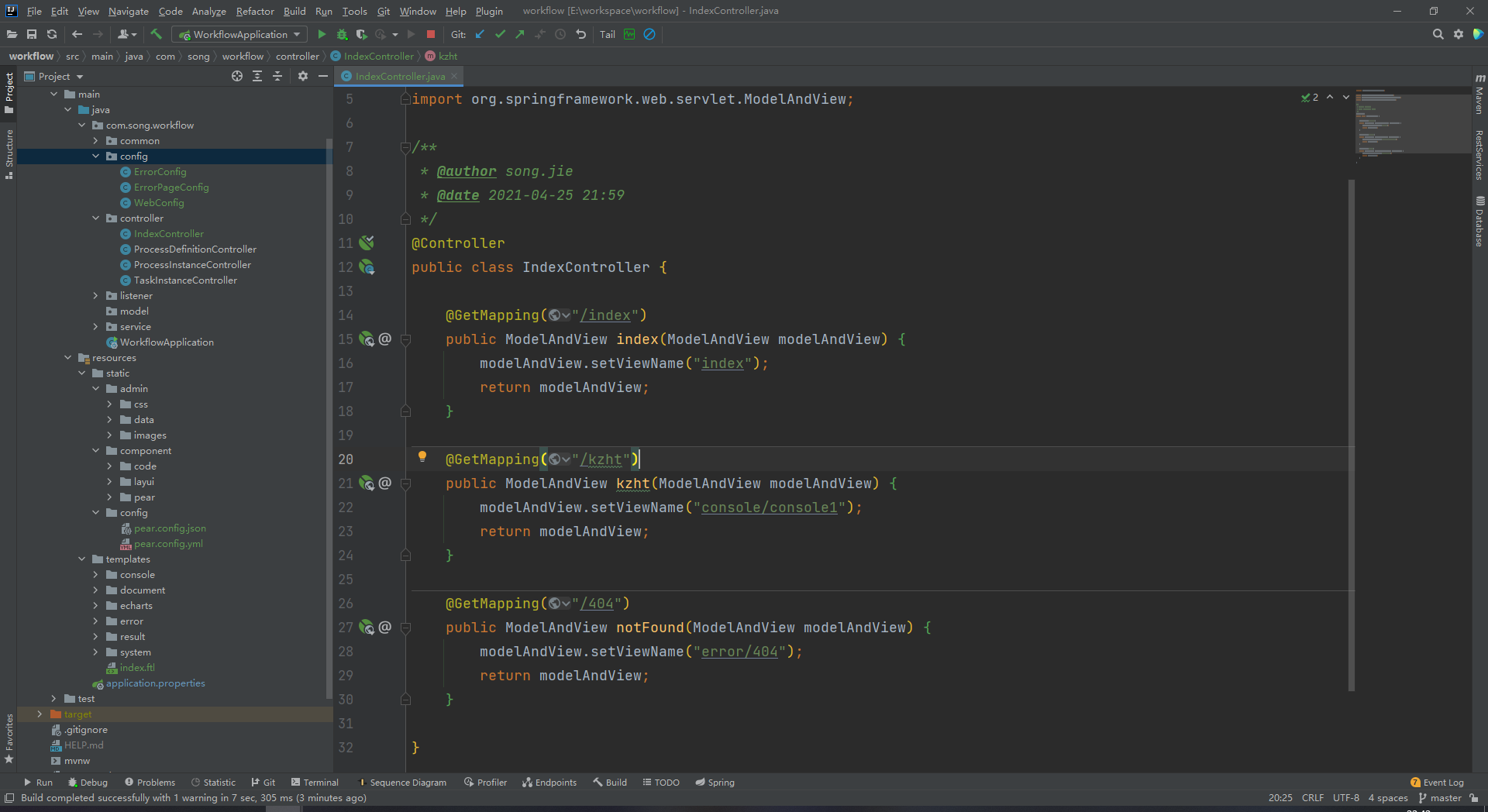
Task: Run WorkflowApplication with the green play button
Action: (322, 34)
